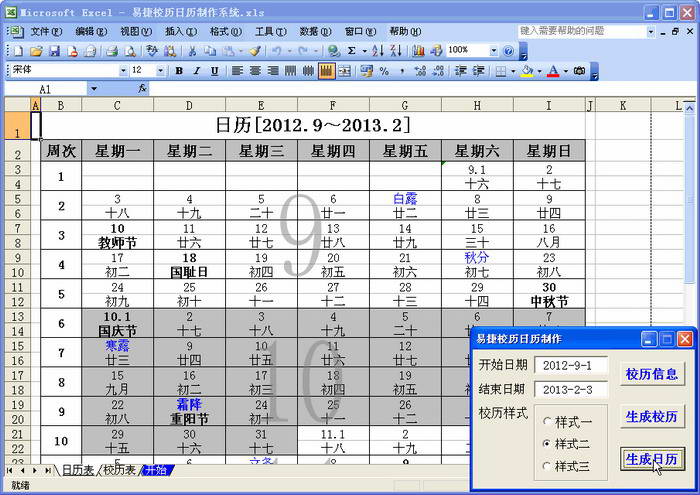Image resolution: width=700 pixels, height=495 pixels.
Task: Sort ascending with the A-Z icon
Action: point(378,51)
